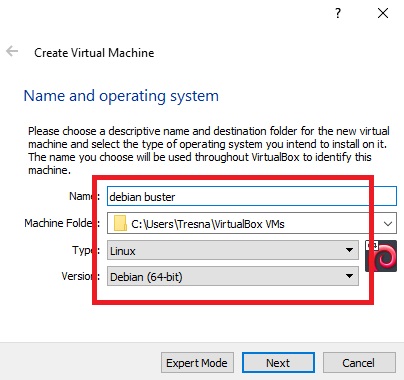Open the Type dropdown showing Linux

pos(233,250)
